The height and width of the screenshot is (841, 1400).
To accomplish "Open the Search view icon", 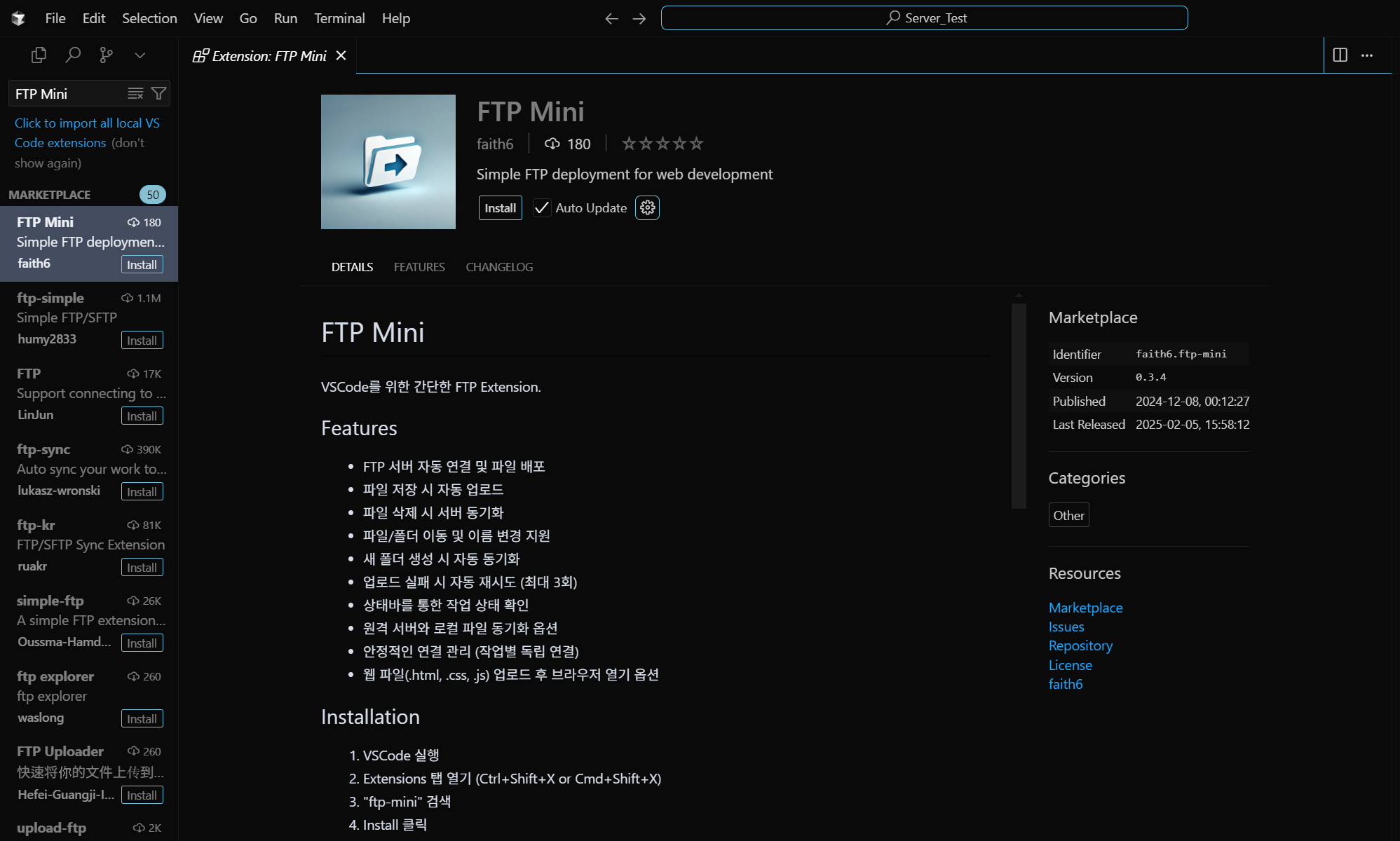I will click(73, 55).
